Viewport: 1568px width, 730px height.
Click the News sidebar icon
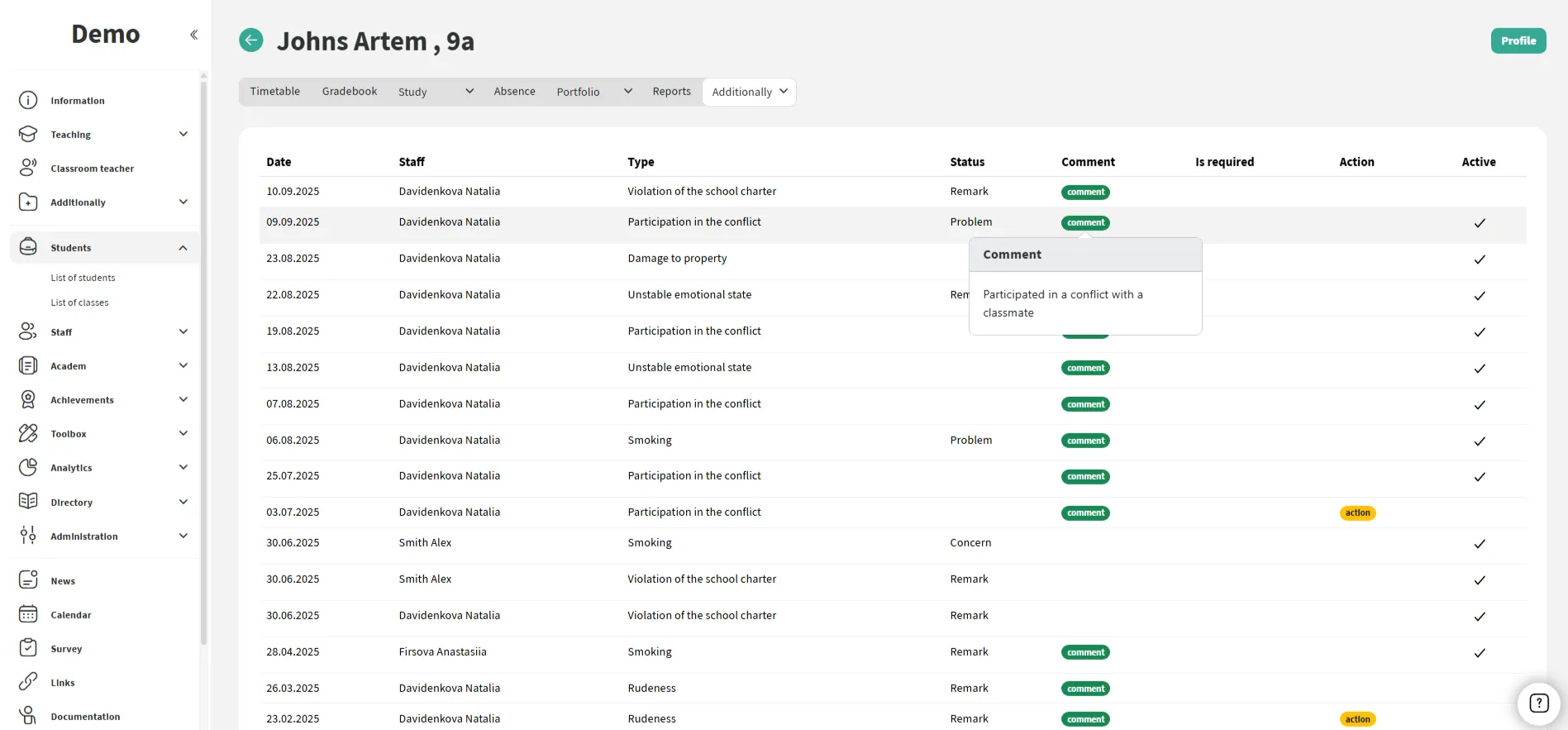coord(28,580)
